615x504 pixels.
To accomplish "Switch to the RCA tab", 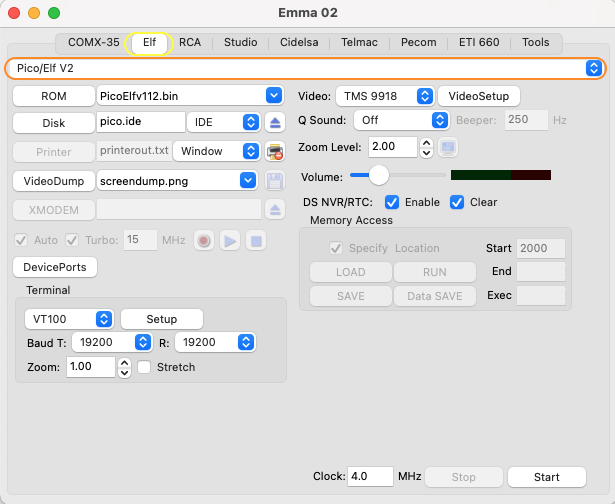I will (190, 42).
